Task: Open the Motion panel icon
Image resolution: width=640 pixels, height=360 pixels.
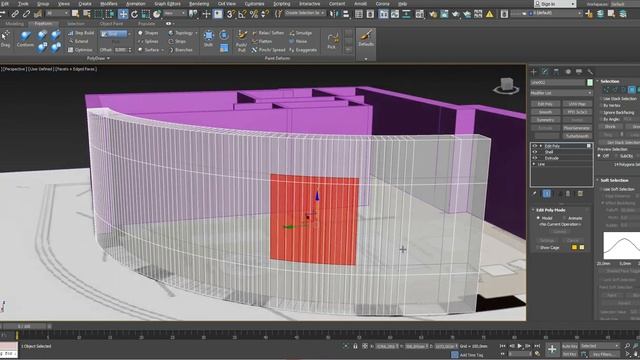Action: (568, 72)
